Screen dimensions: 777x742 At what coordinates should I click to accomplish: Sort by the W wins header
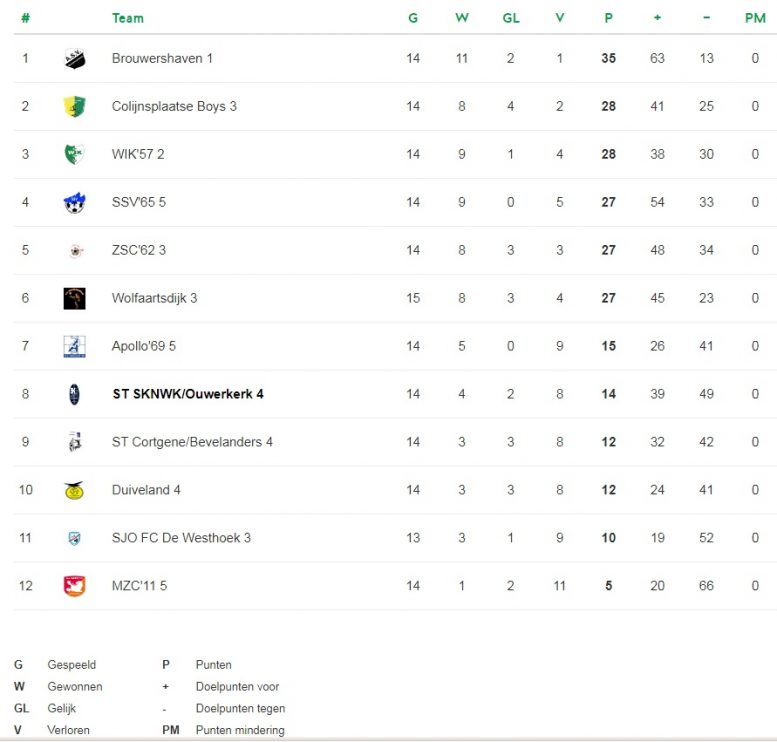[462, 18]
